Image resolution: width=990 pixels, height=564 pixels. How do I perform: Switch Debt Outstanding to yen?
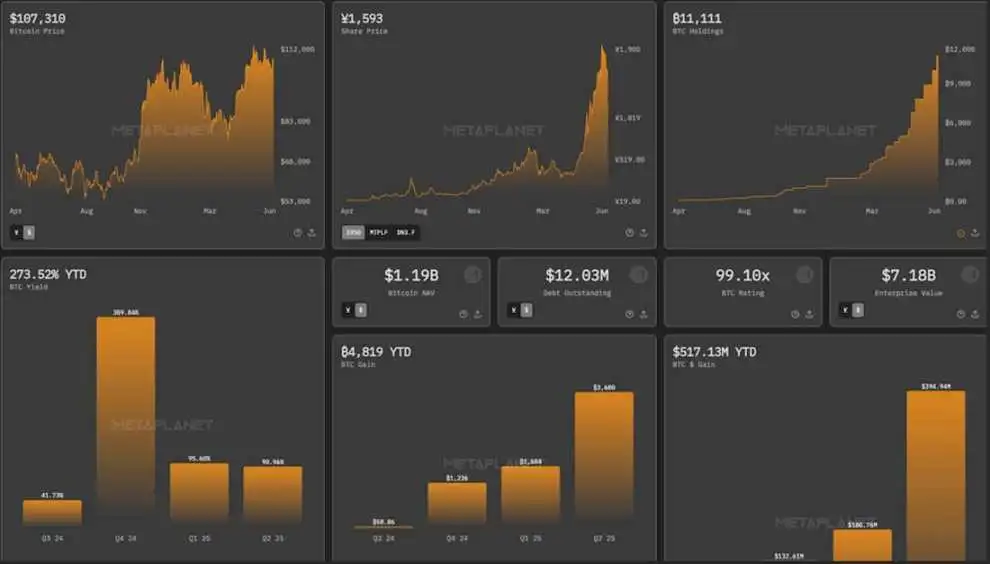pyautogui.click(x=514, y=310)
